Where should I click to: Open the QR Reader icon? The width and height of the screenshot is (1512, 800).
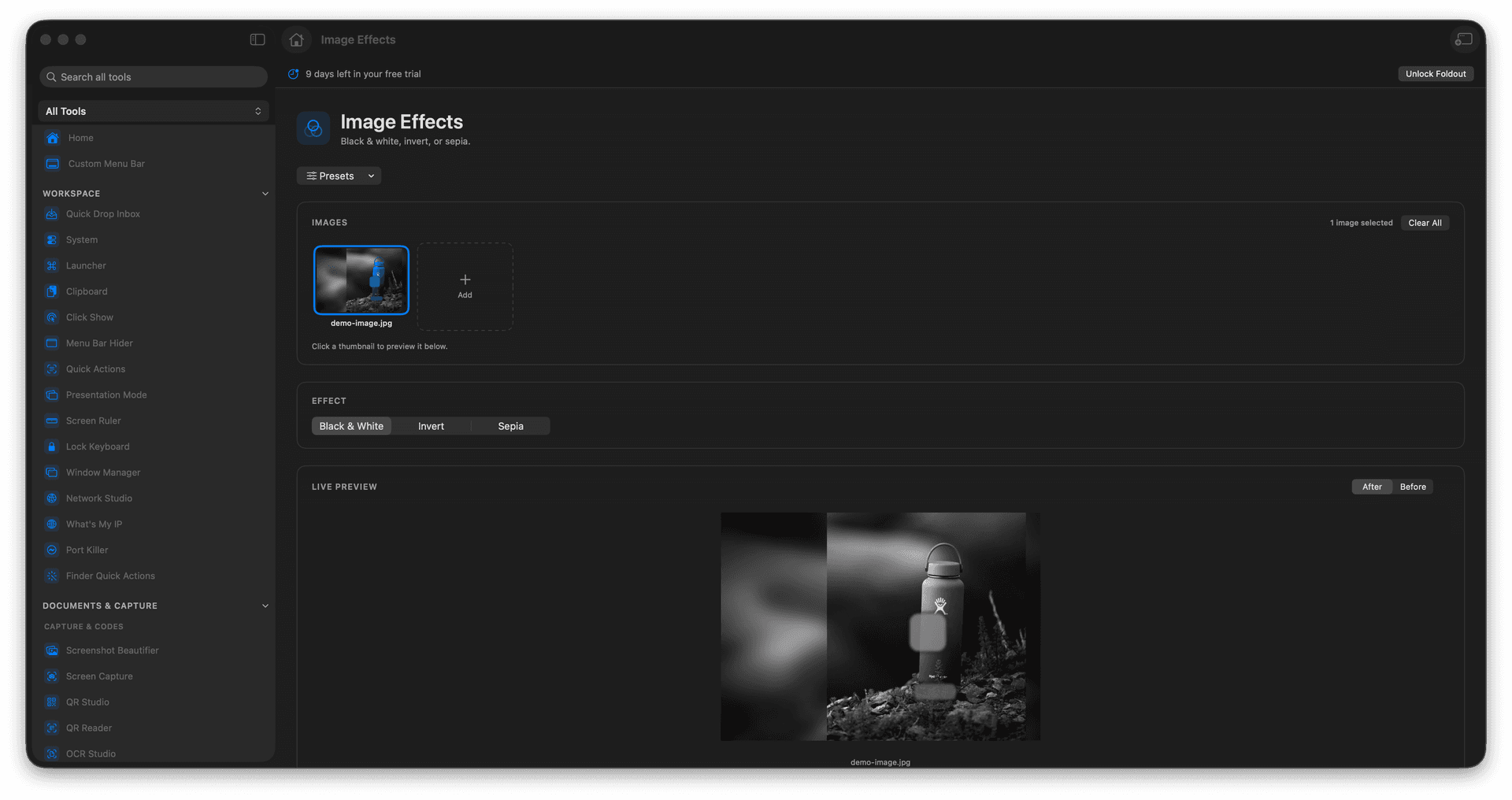[x=52, y=728]
